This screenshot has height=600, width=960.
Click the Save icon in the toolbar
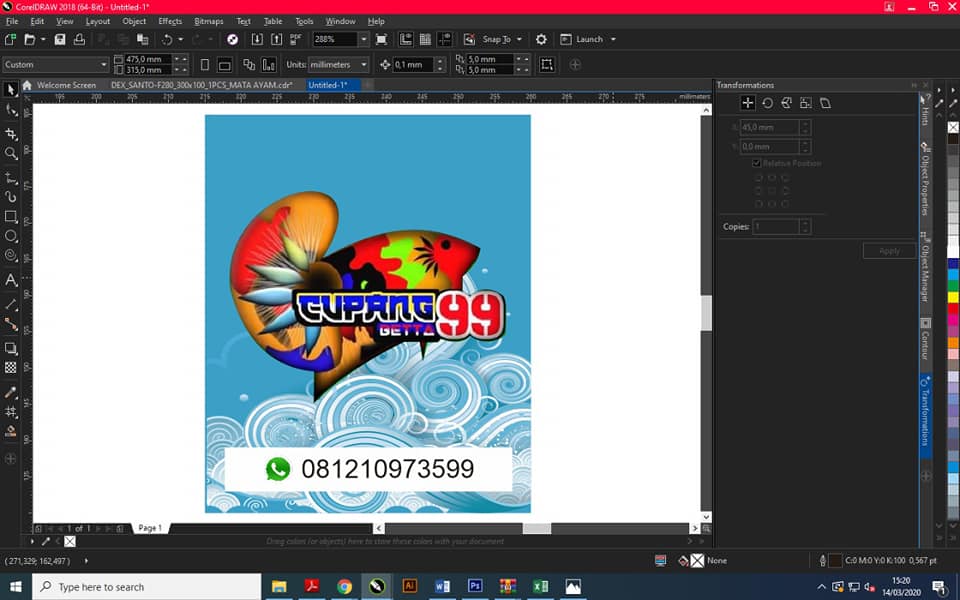click(59, 39)
